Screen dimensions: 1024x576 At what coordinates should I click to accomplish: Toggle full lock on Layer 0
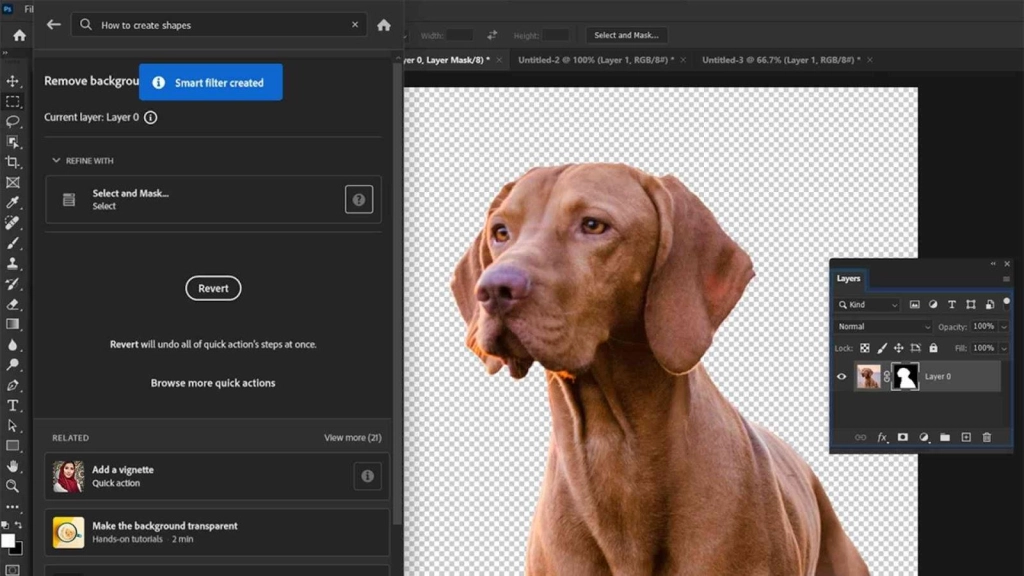(x=933, y=348)
